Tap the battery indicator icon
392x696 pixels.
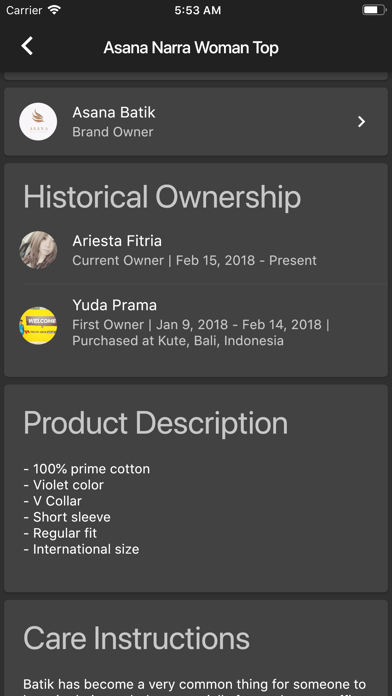pos(374,10)
